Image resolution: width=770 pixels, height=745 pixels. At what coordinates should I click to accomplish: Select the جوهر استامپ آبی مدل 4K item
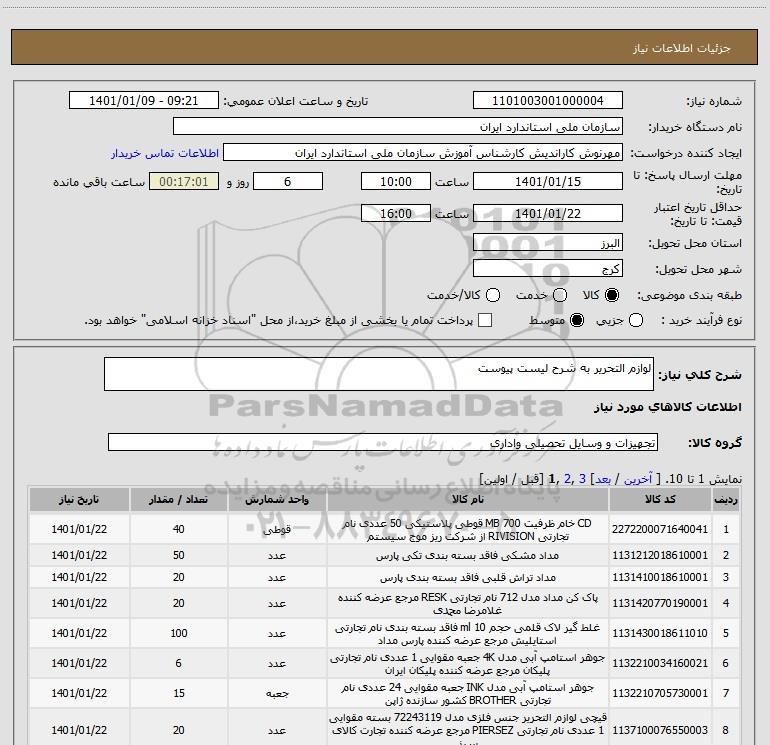coord(468,663)
